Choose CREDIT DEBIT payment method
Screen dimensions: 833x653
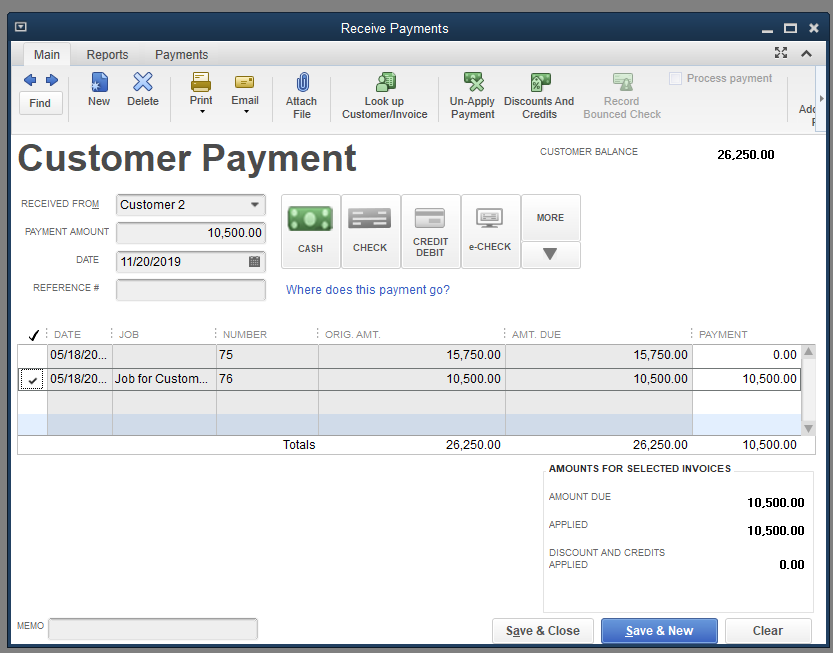coord(430,231)
